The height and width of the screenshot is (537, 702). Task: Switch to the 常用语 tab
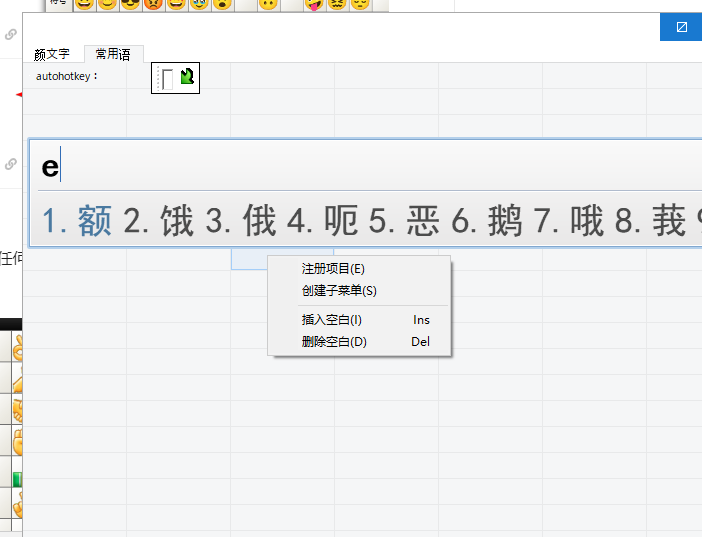pos(113,54)
